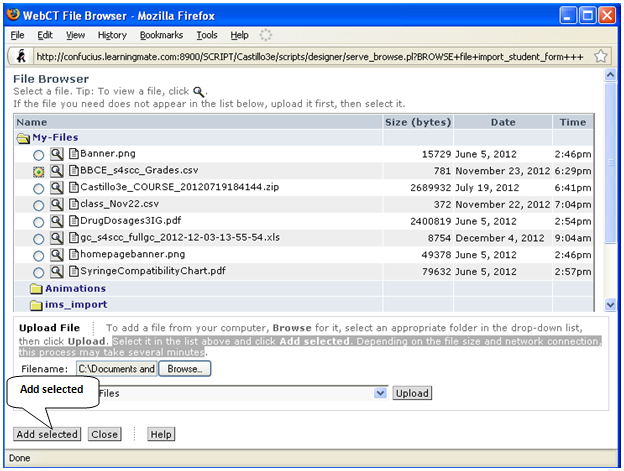The image size is (624, 471).
Task: Click the Add selected button
Action: tap(47, 434)
